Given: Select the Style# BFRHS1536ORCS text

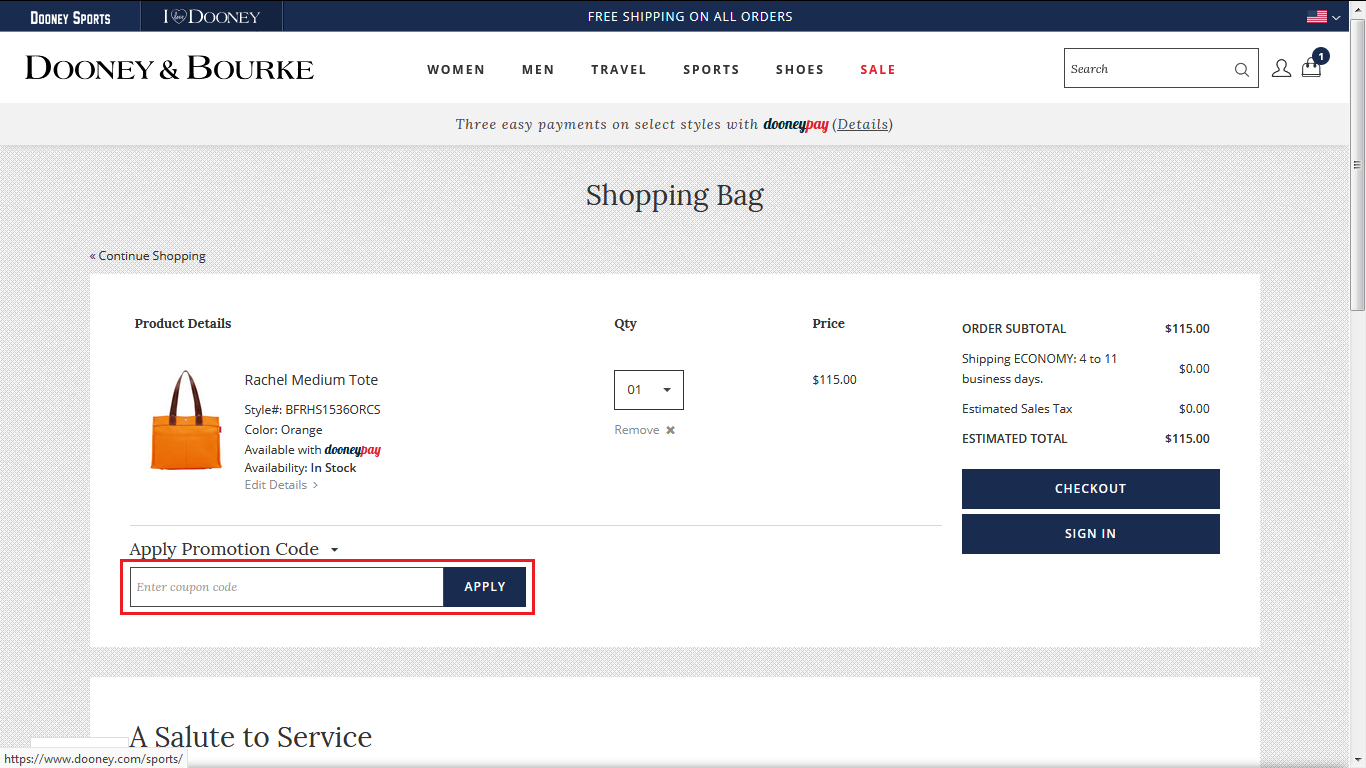Looking at the screenshot, I should tap(312, 410).
